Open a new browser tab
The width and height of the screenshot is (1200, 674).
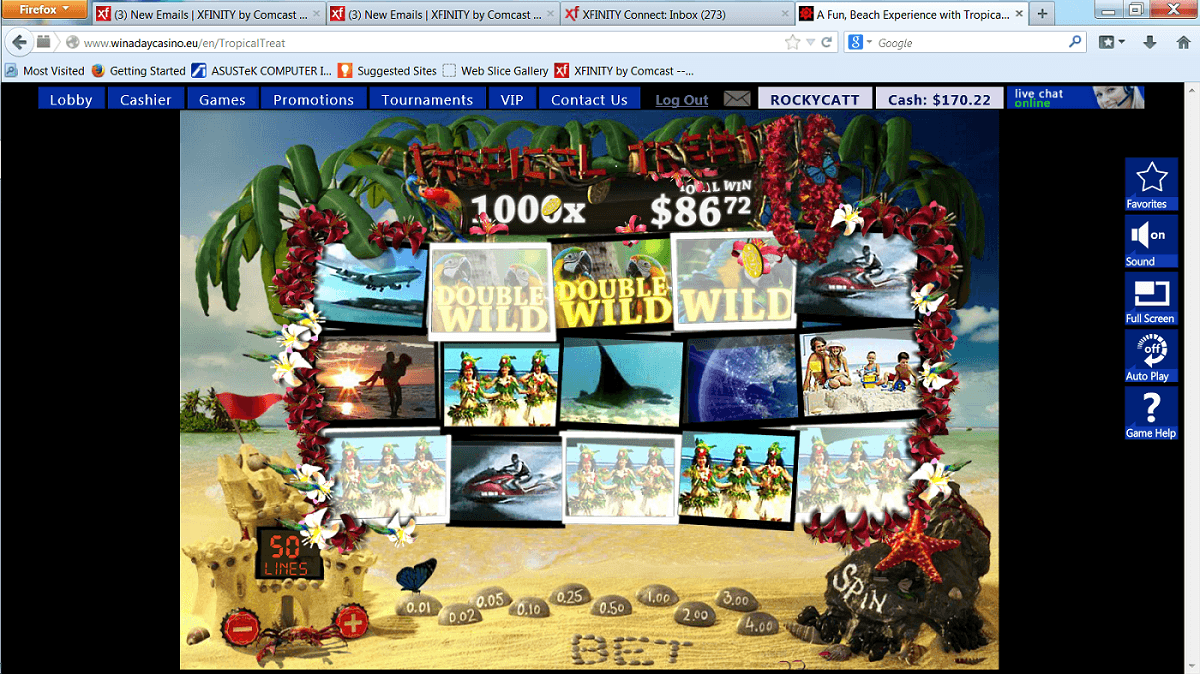[x=1042, y=14]
